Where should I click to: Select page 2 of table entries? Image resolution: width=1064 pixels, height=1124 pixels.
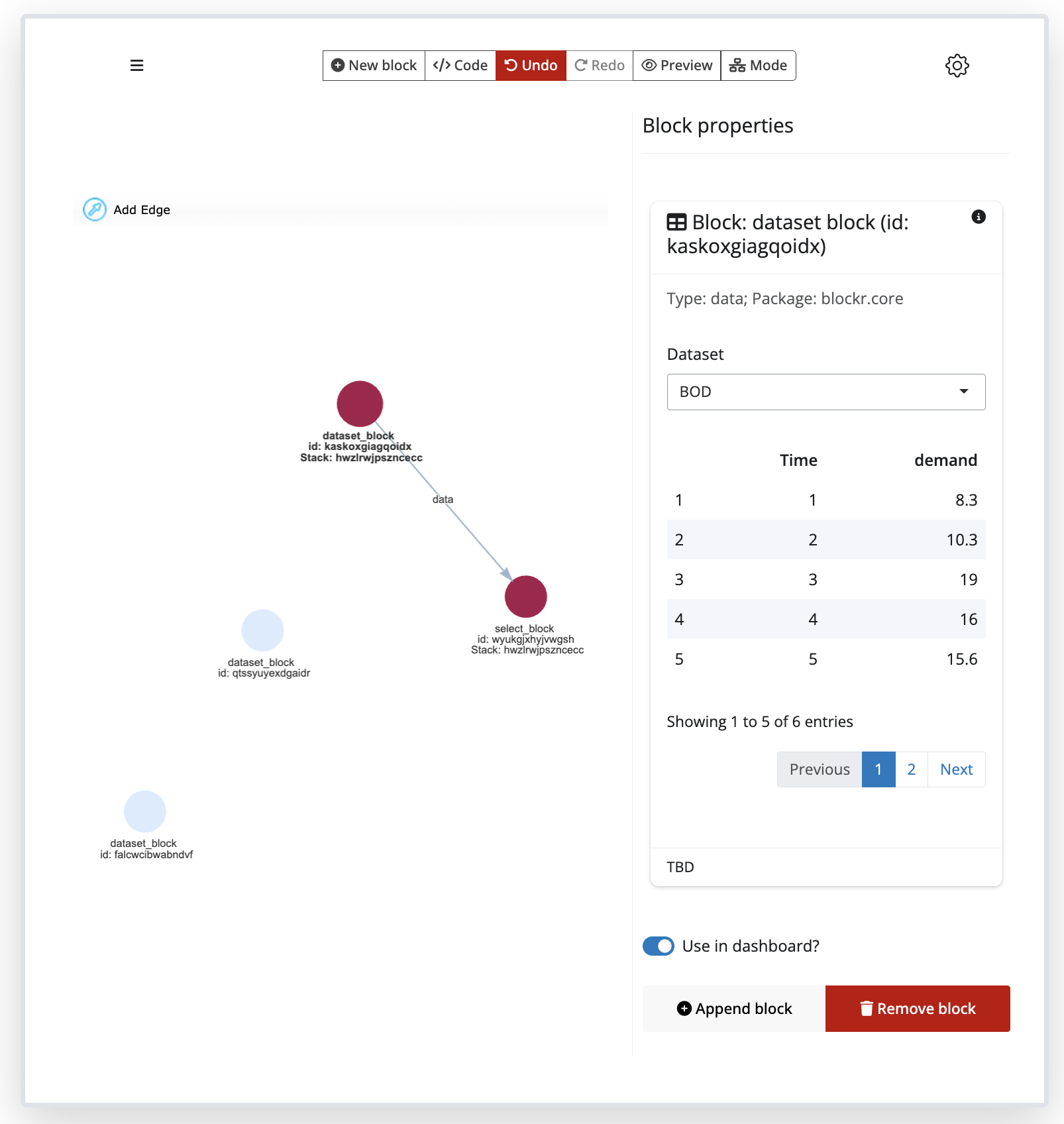click(911, 769)
